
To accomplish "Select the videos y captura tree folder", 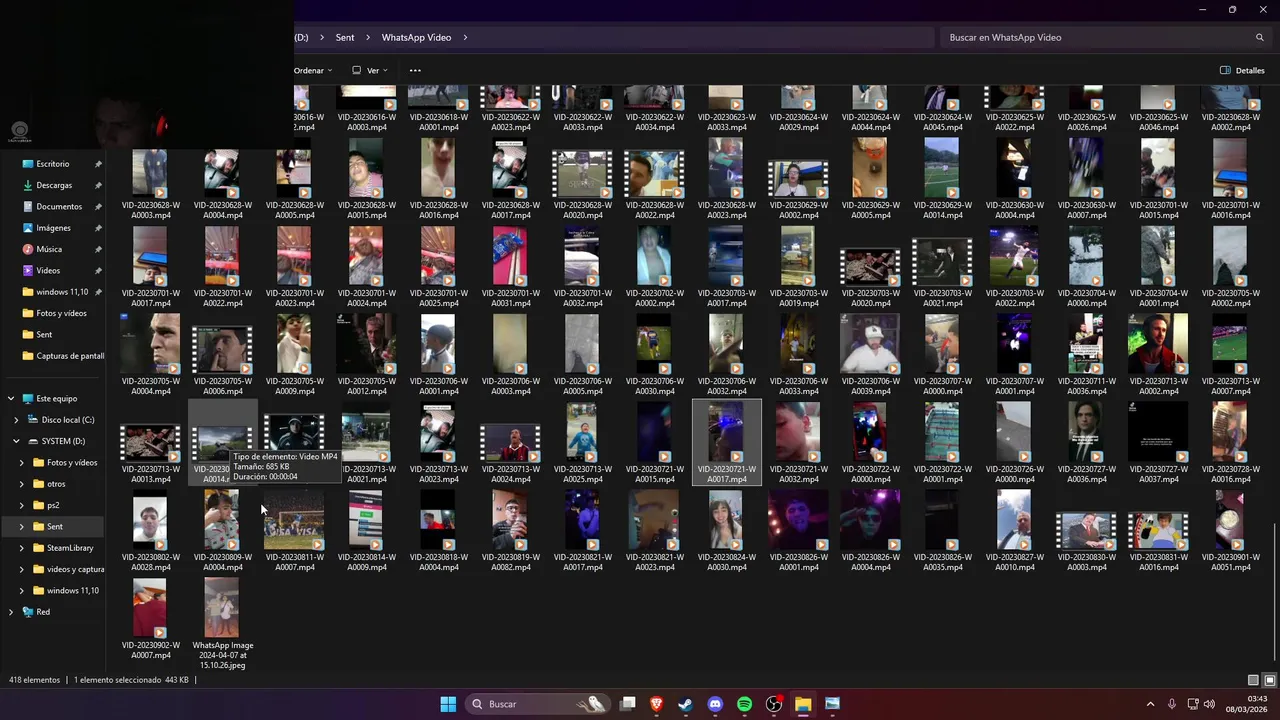I will click(x=68, y=569).
